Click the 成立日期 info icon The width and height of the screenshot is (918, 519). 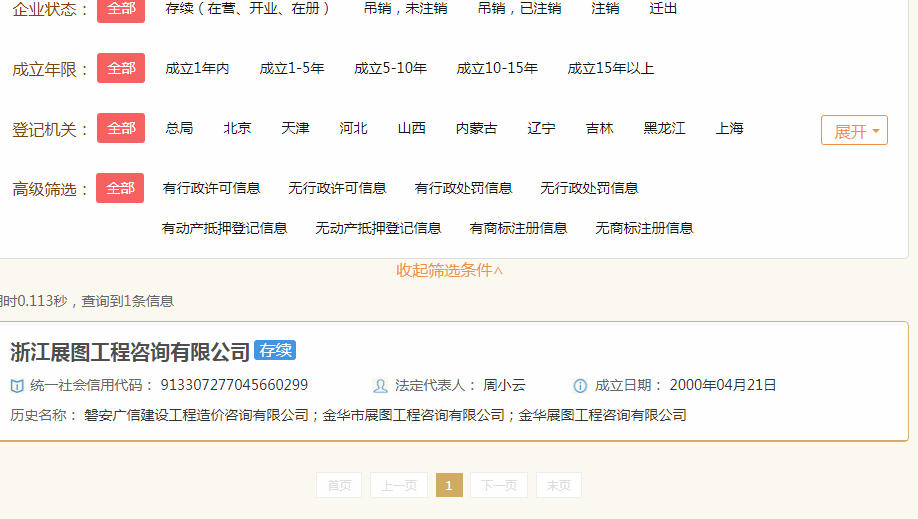point(580,385)
